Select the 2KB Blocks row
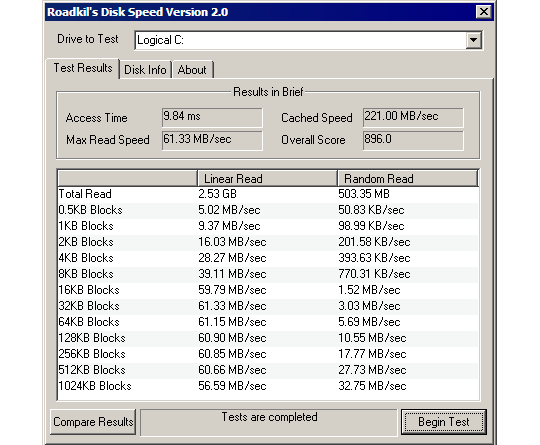 (x=268, y=242)
